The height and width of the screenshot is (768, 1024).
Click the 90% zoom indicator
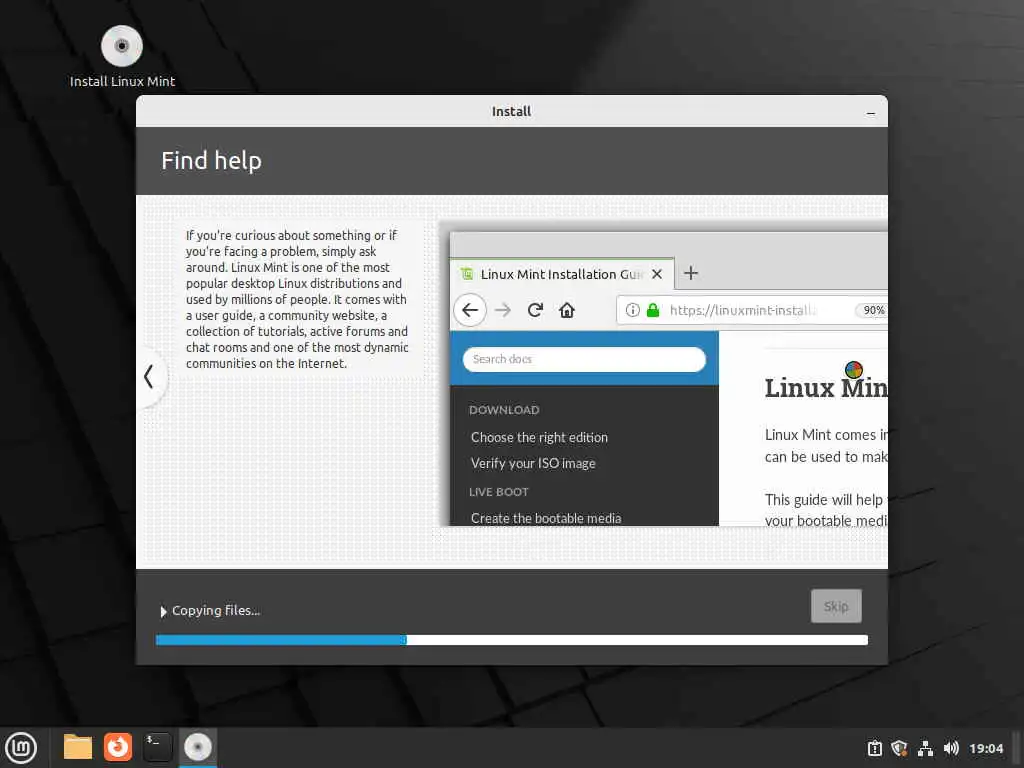(x=872, y=310)
